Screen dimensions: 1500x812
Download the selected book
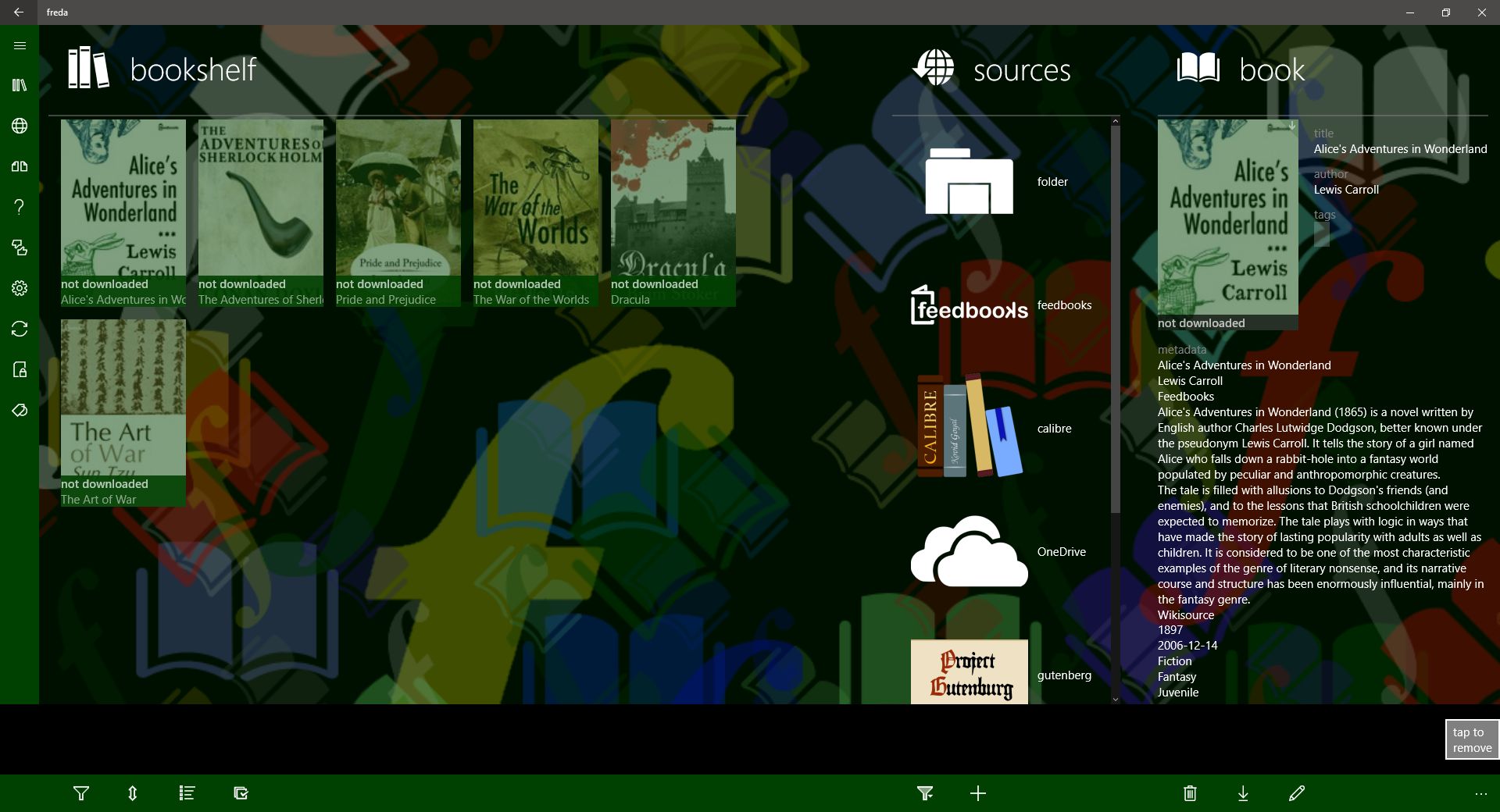tap(1243, 793)
